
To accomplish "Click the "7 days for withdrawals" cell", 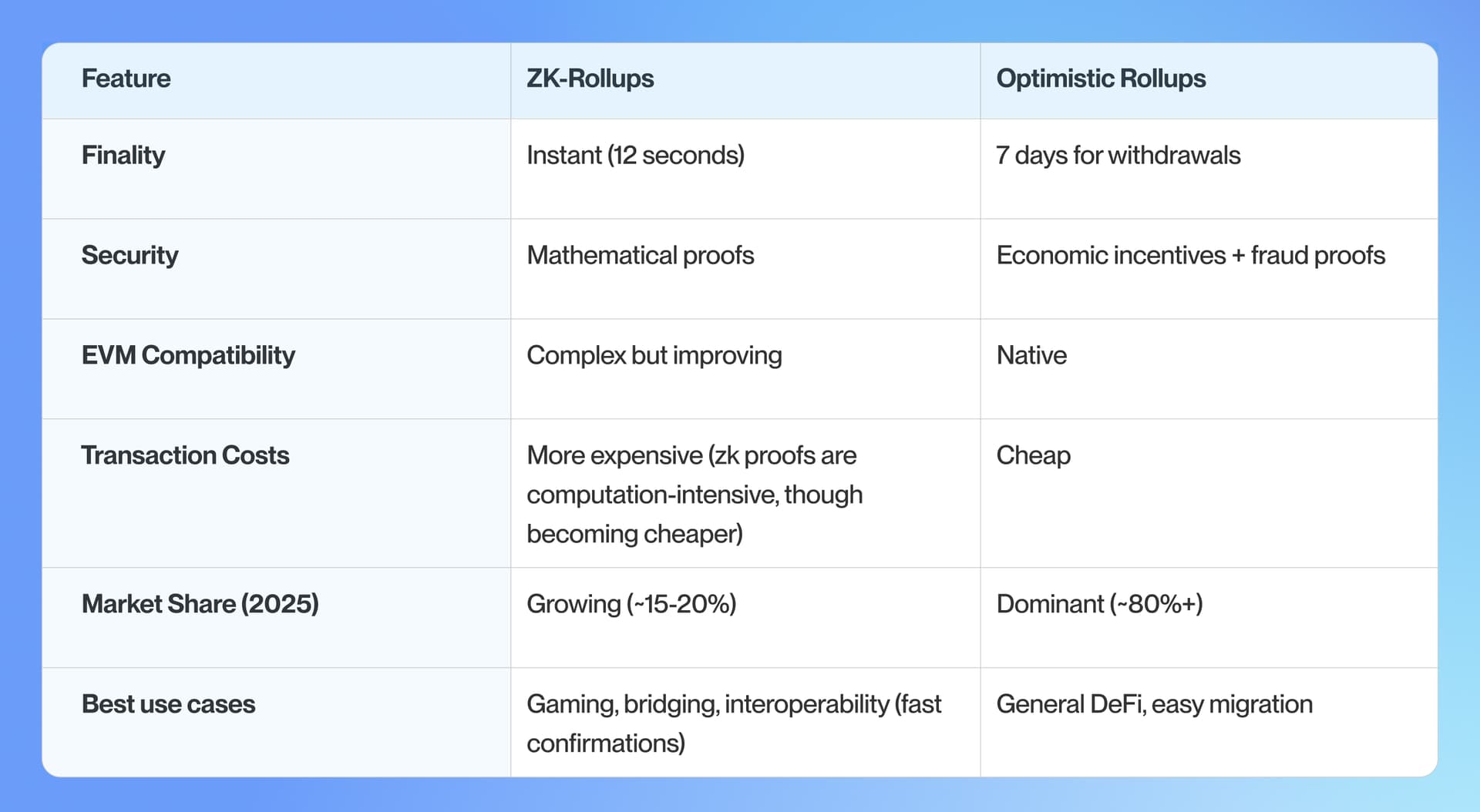I will 1118,156.
